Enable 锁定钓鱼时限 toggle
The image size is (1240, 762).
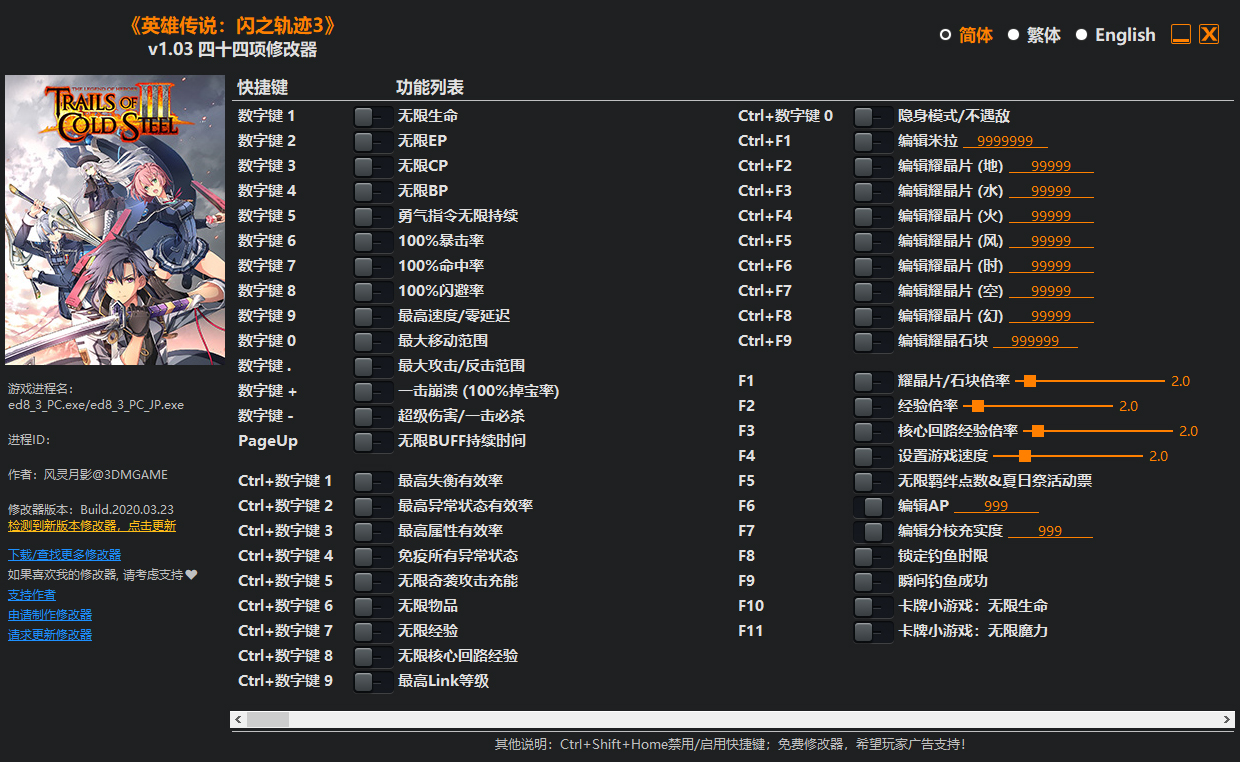click(x=873, y=556)
